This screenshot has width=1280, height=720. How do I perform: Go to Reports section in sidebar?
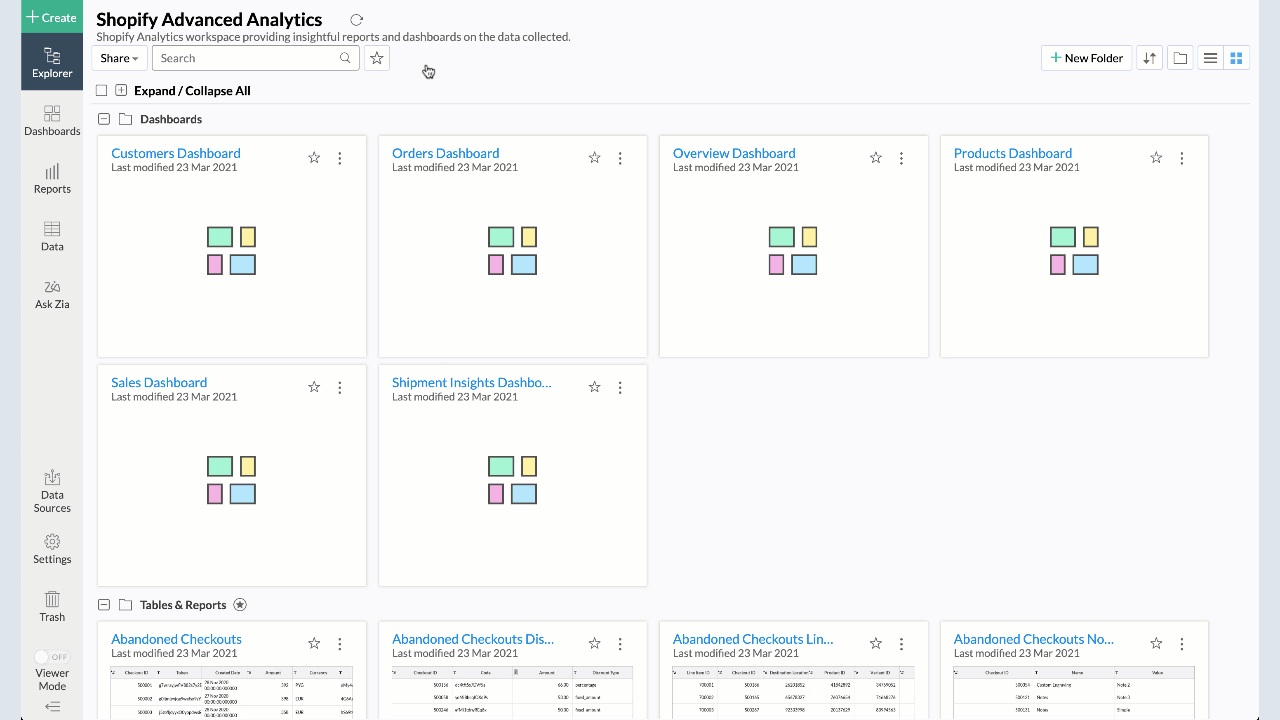tap(52, 179)
